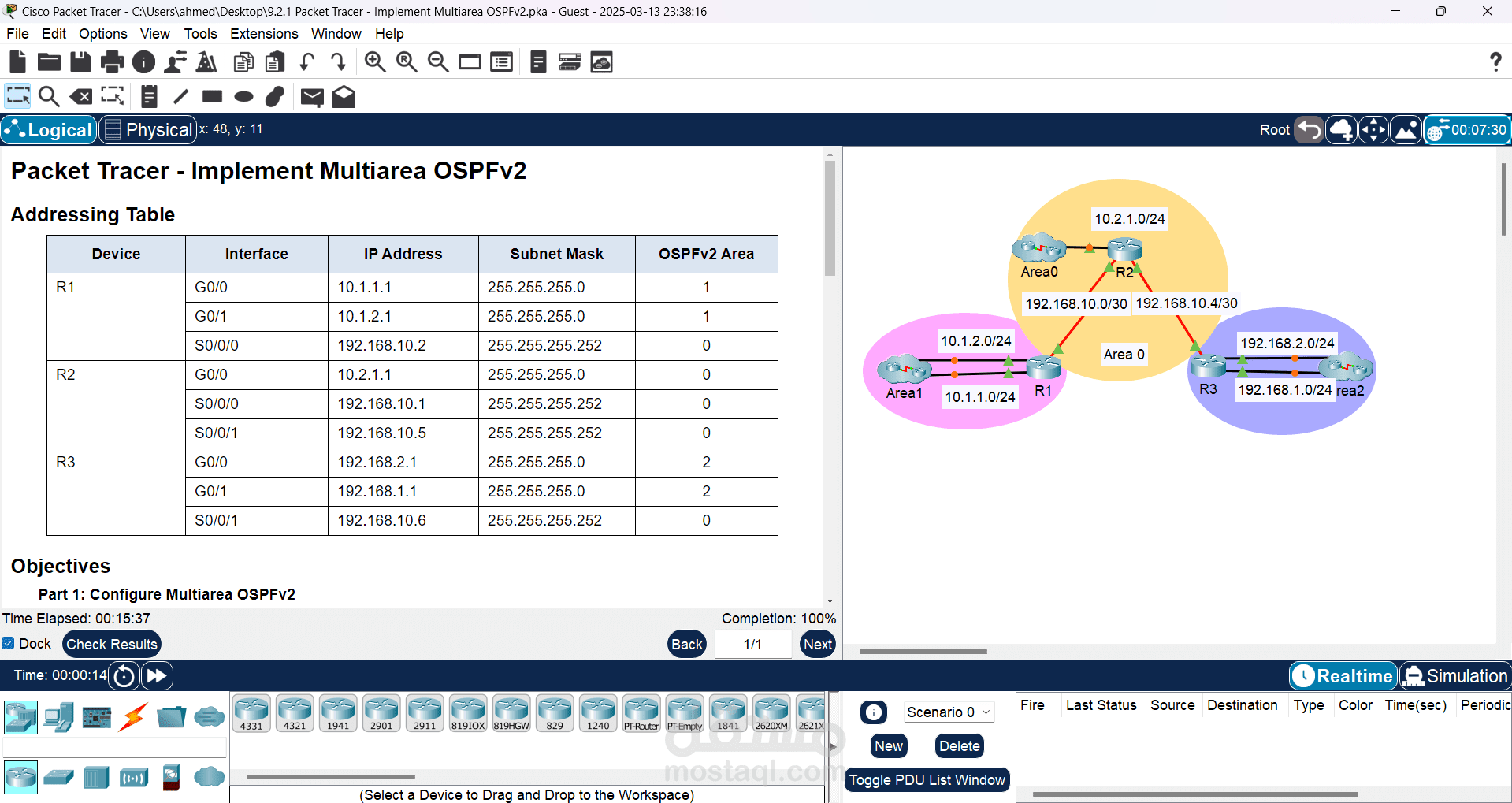Click the workspace horizontal scrollbar

(923, 652)
